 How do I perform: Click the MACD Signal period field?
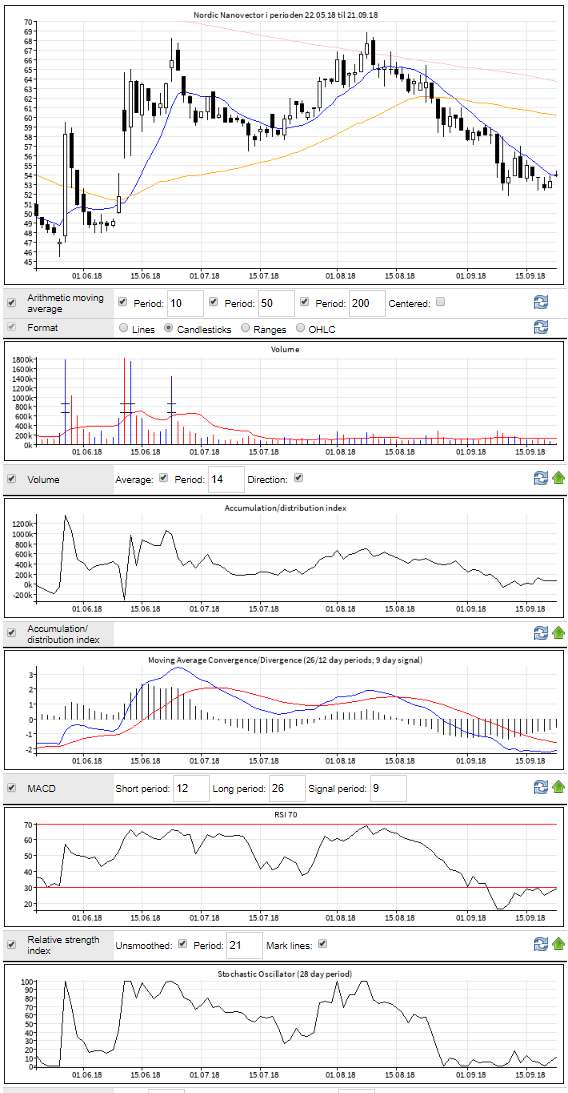pos(388,788)
